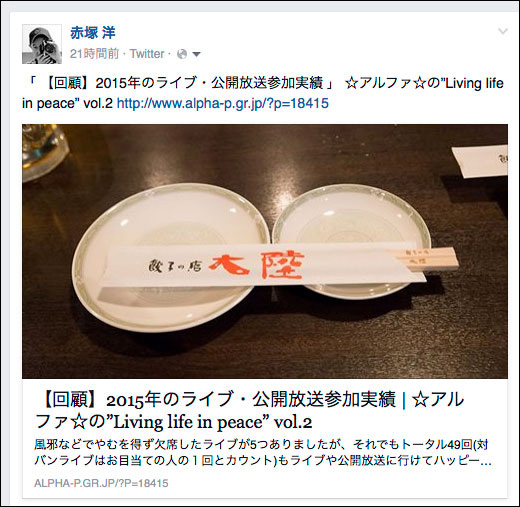Open the 21時間前 timestamp link
520x507 pixels.
pyautogui.click(x=94, y=54)
